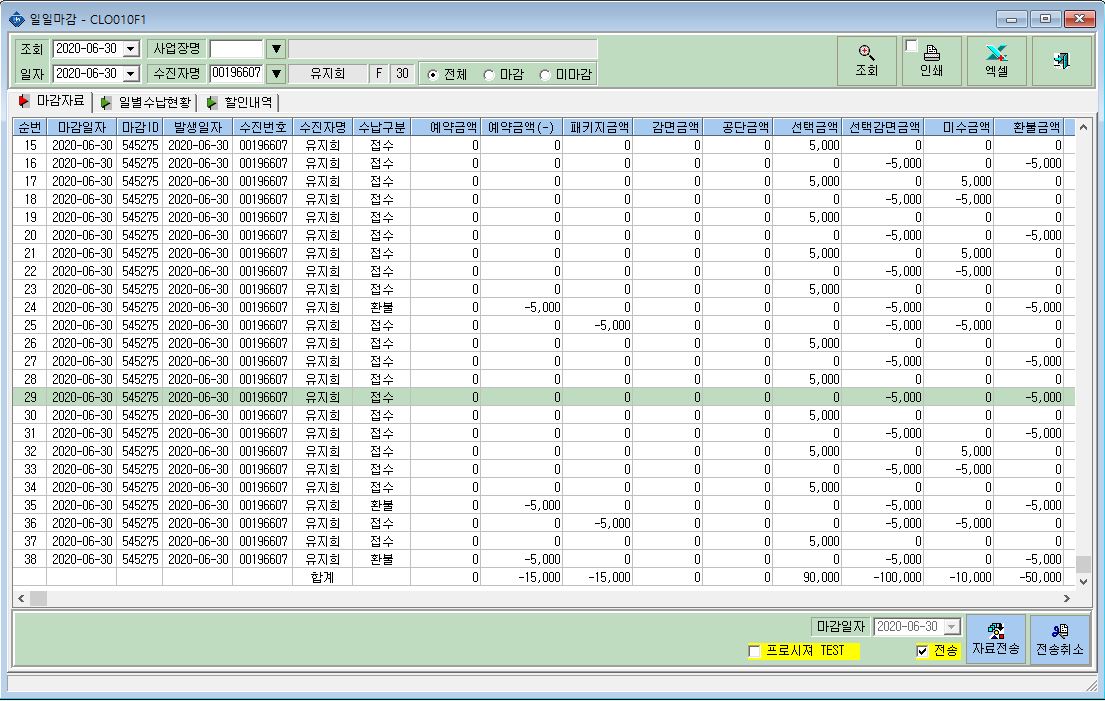
Task: Select the 미마감 radio button
Action: pyautogui.click(x=545, y=75)
